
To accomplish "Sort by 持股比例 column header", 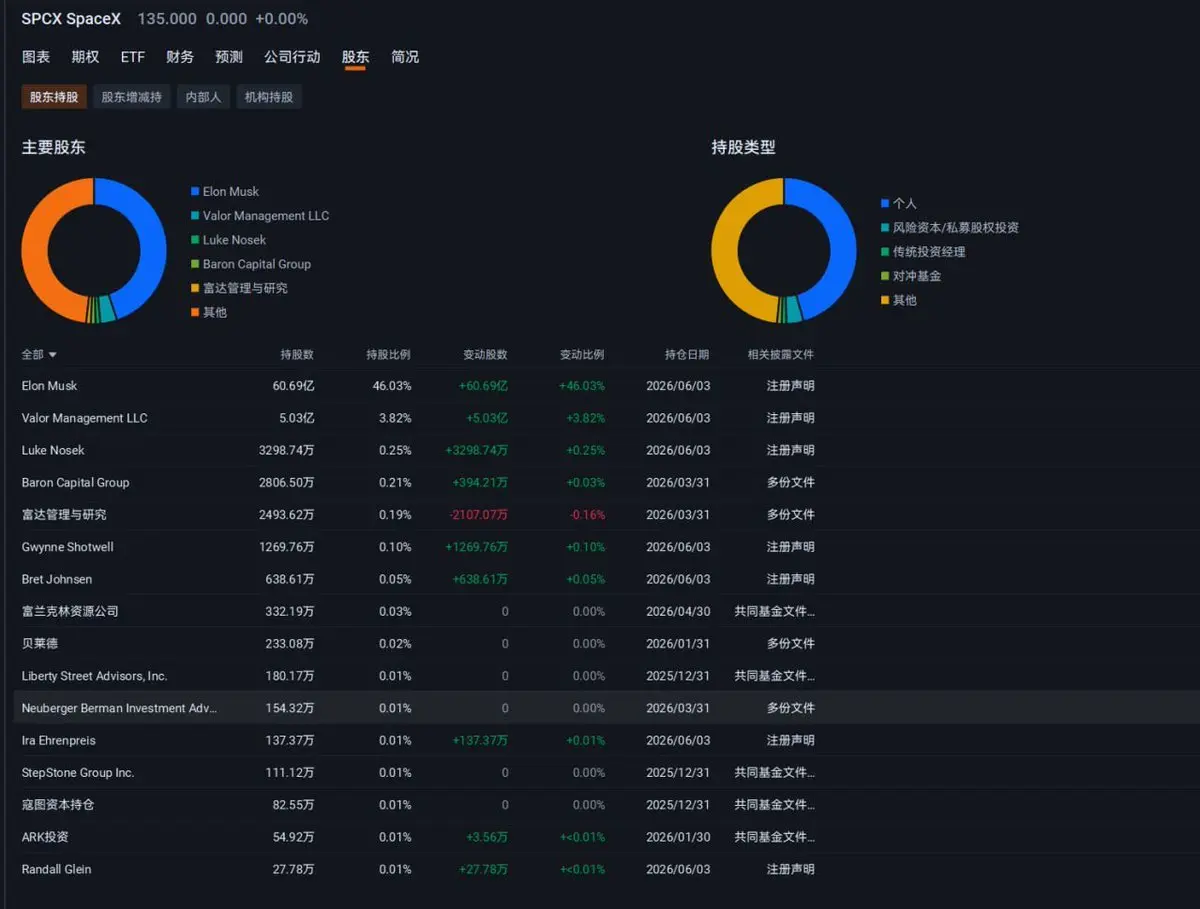I will point(388,355).
